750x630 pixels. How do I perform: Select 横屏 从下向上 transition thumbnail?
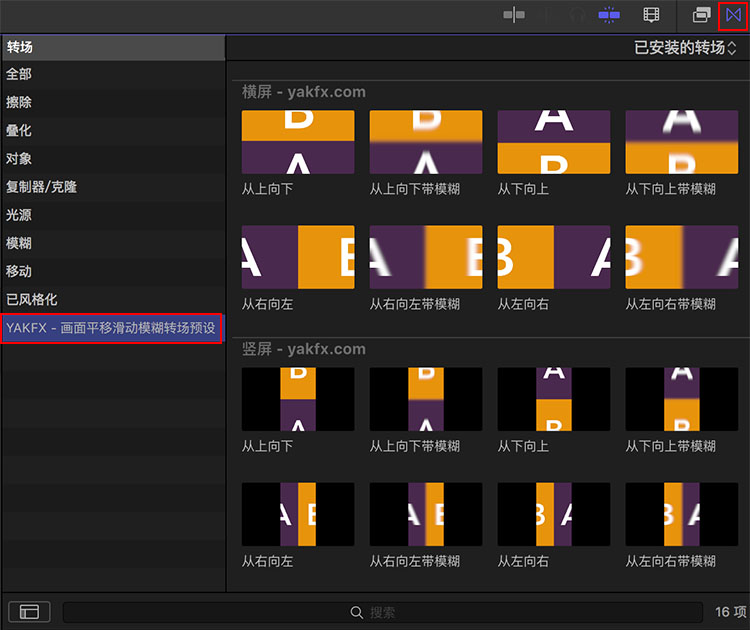click(554, 142)
